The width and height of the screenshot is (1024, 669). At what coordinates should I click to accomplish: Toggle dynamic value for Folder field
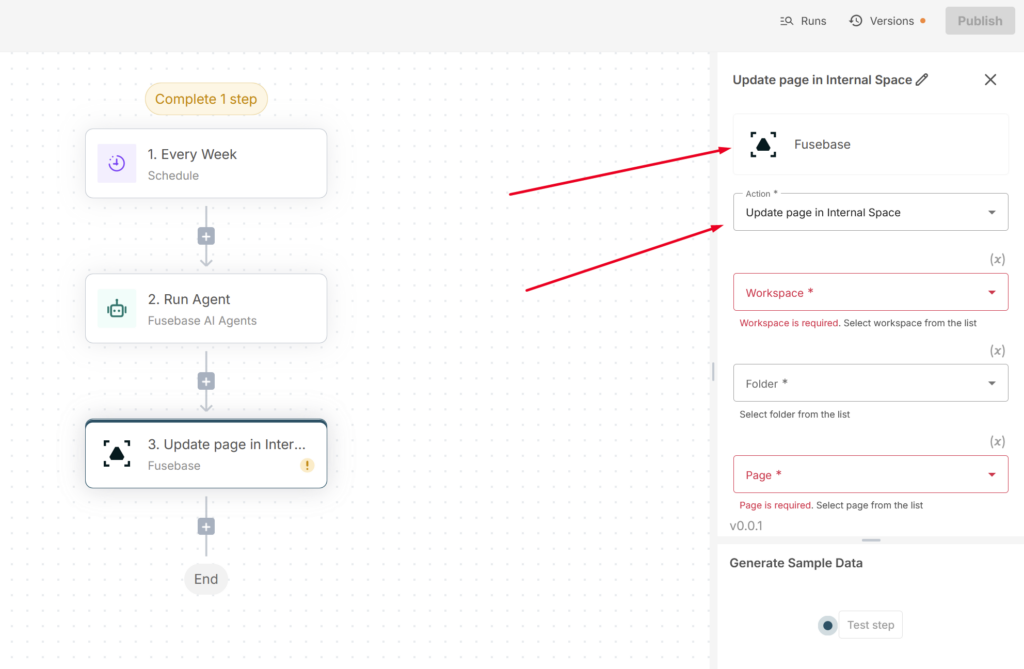tap(997, 351)
